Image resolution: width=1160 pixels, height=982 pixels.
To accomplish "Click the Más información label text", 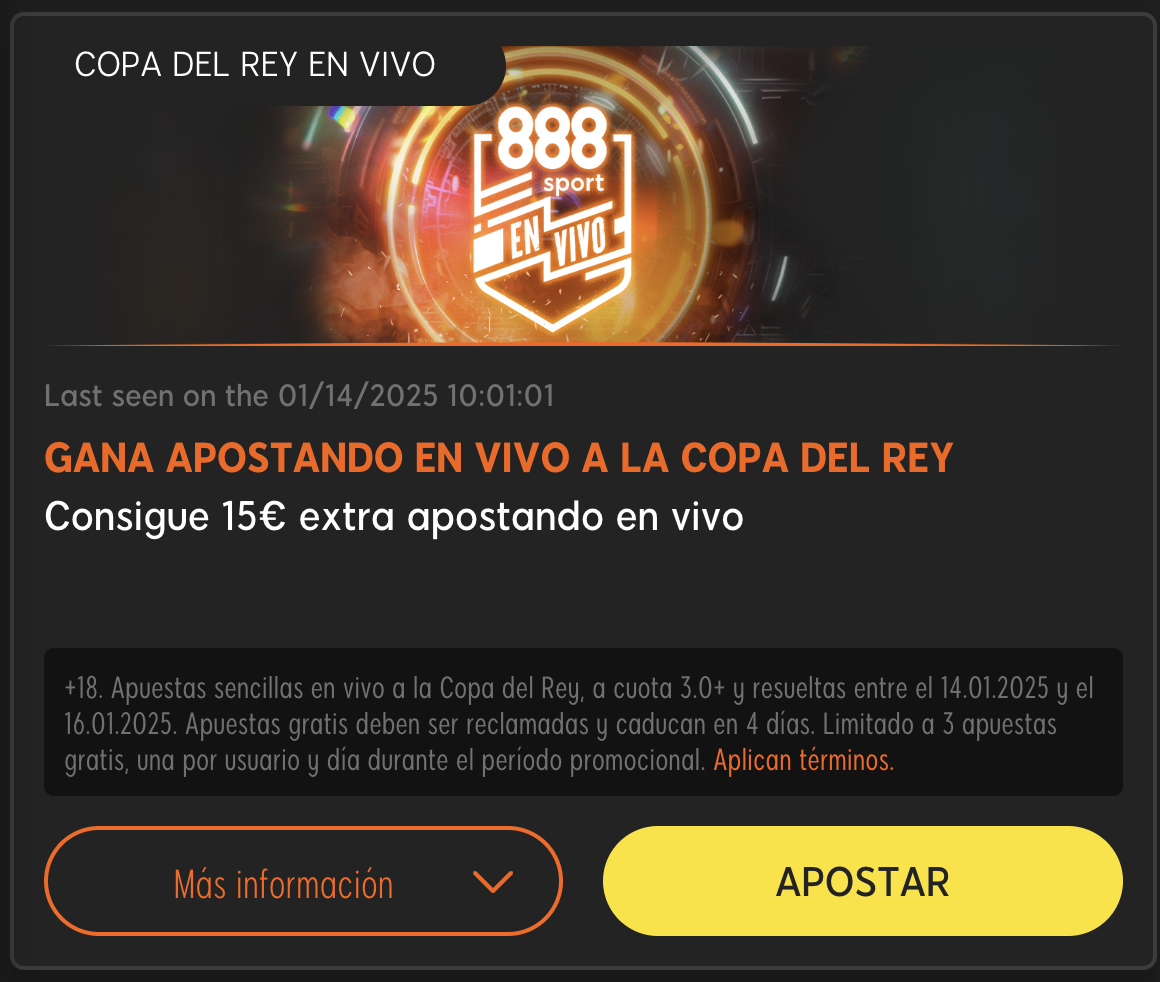I will pos(283,884).
